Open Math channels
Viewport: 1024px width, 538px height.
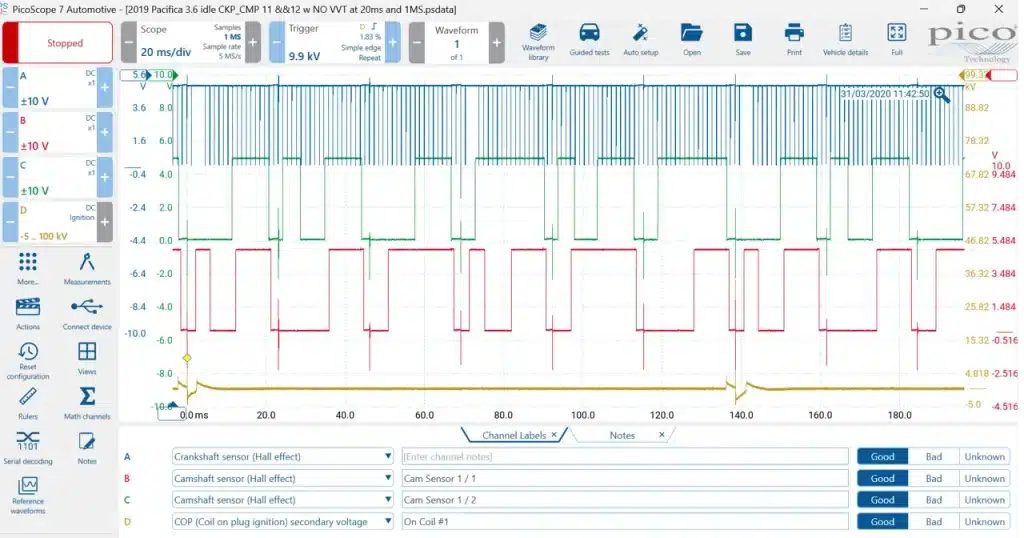coord(87,403)
